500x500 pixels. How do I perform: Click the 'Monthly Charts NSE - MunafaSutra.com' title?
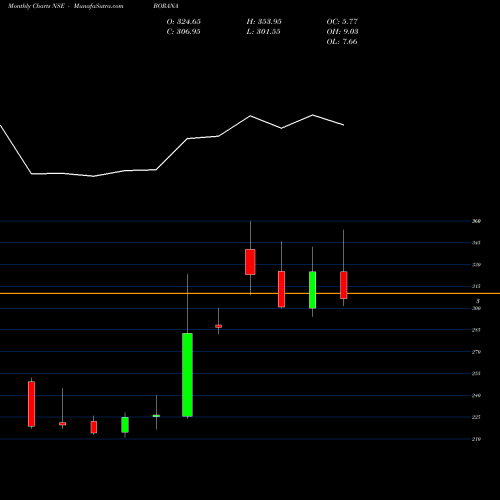tap(65, 6)
